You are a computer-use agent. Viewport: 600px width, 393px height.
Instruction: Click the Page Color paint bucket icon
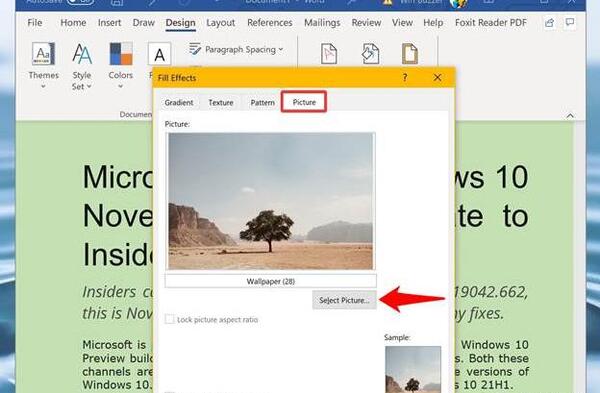point(370,54)
